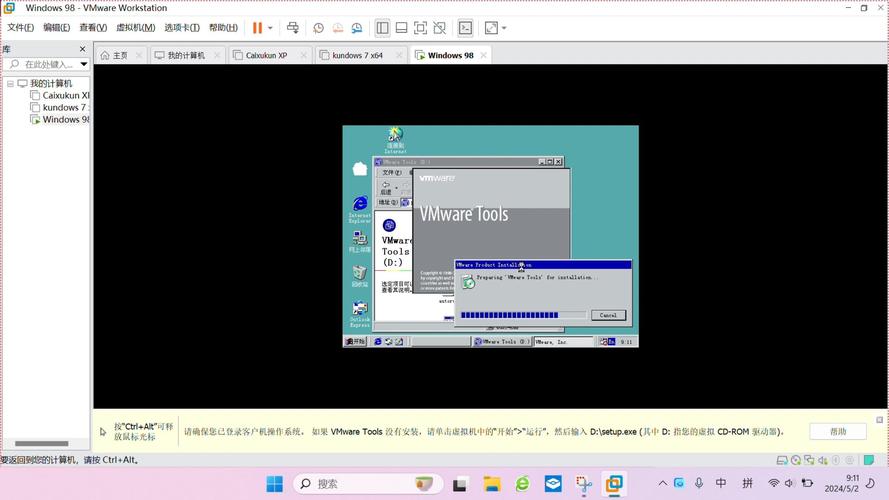The height and width of the screenshot is (500, 889).
Task: Toggle the thumbnail bar view icon
Action: pos(401,28)
